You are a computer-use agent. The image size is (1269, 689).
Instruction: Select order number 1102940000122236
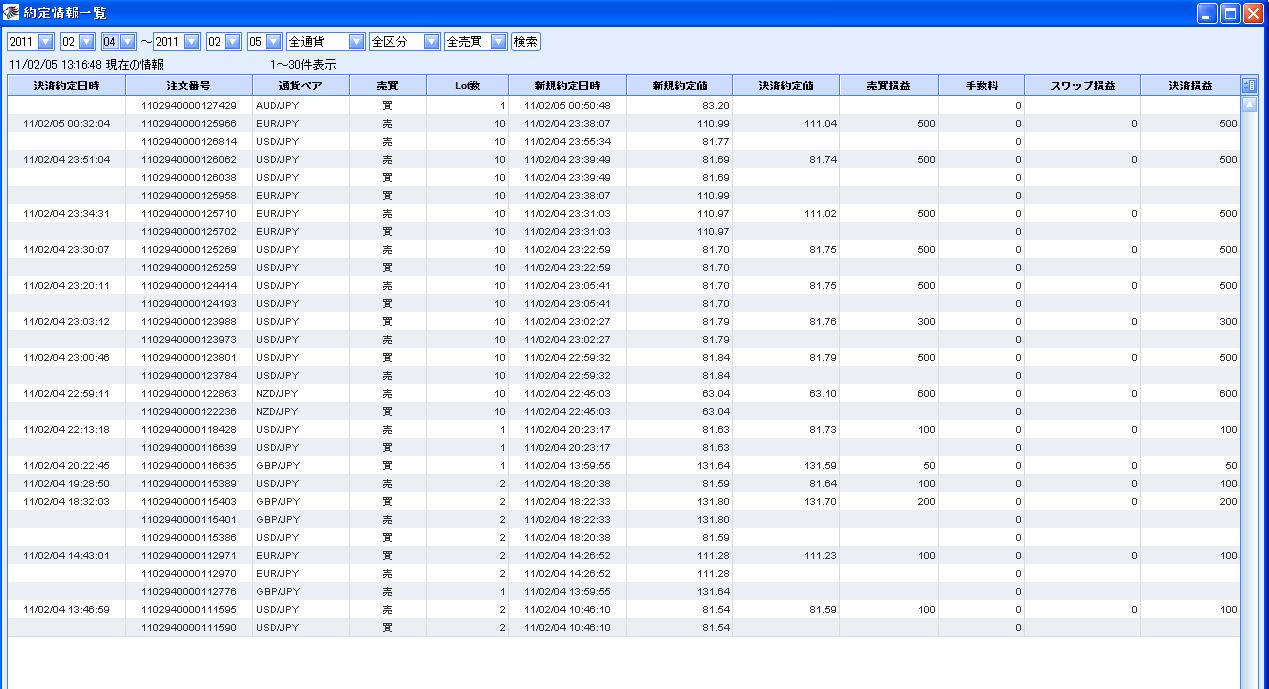189,411
